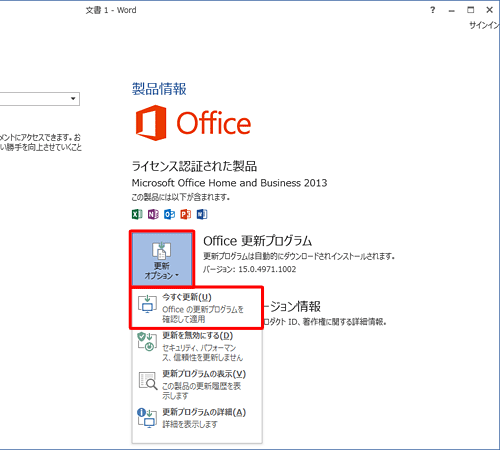500x450 pixels.
Task: Click the shield icon beside 更新を無効にする
Action: pos(147,342)
